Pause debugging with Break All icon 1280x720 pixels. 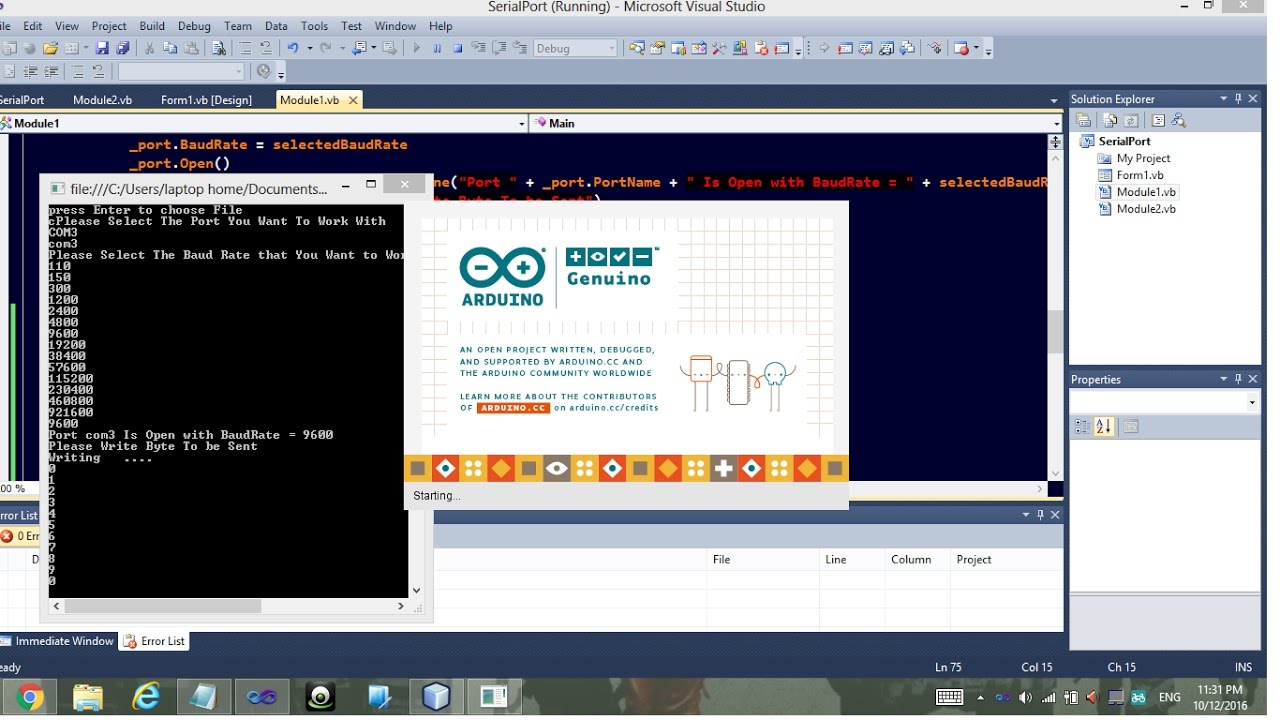pos(437,48)
